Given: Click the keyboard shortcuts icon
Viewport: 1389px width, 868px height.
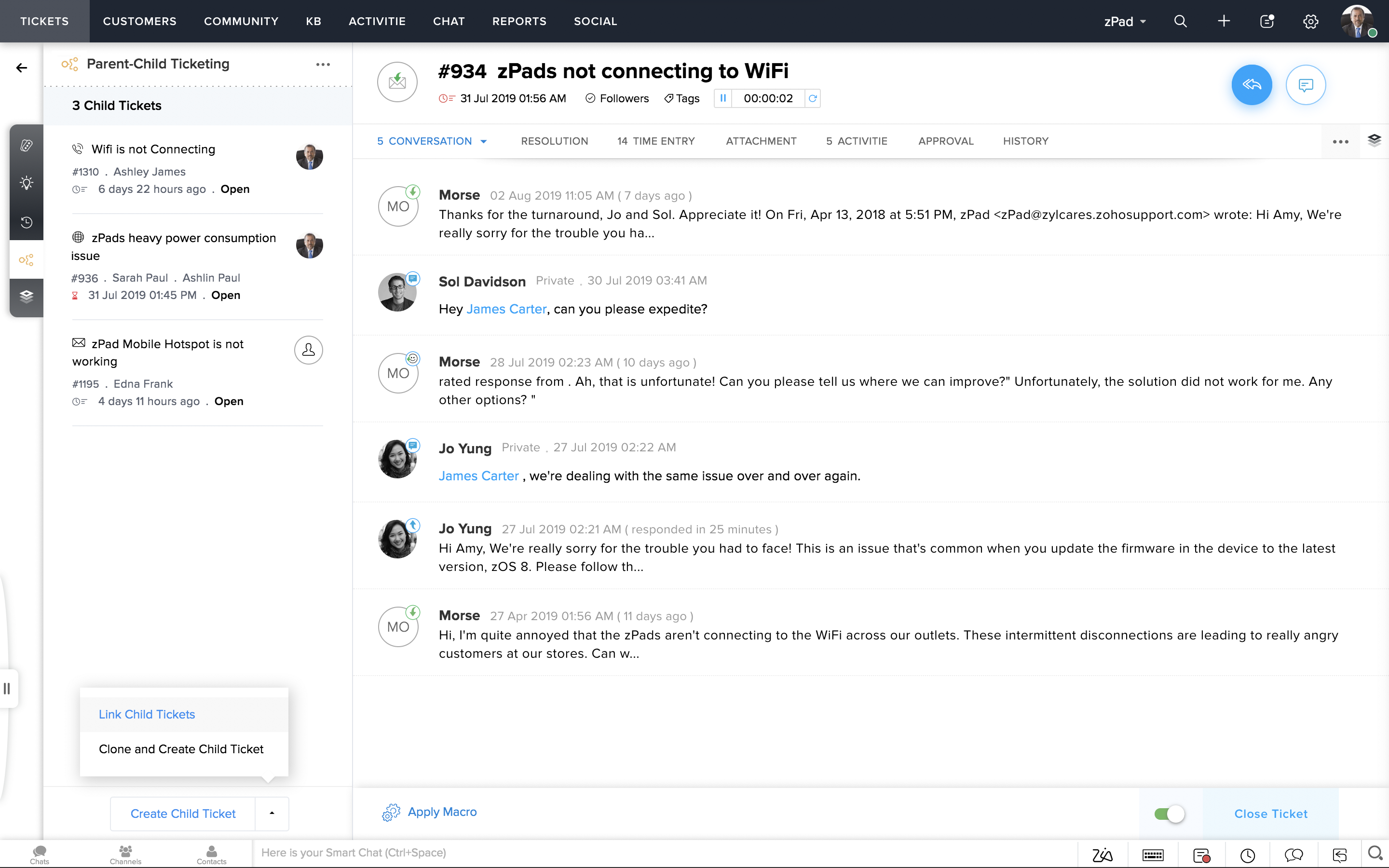Looking at the screenshot, I should (x=1153, y=855).
